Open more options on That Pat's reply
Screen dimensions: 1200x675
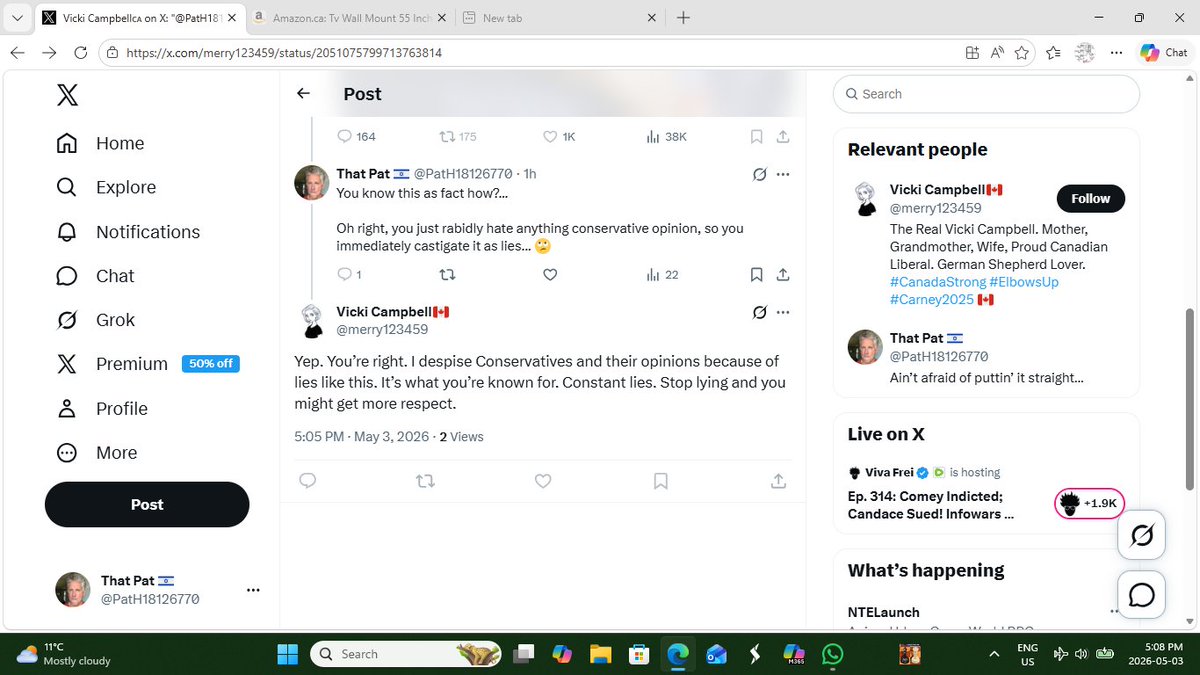pyautogui.click(x=783, y=174)
